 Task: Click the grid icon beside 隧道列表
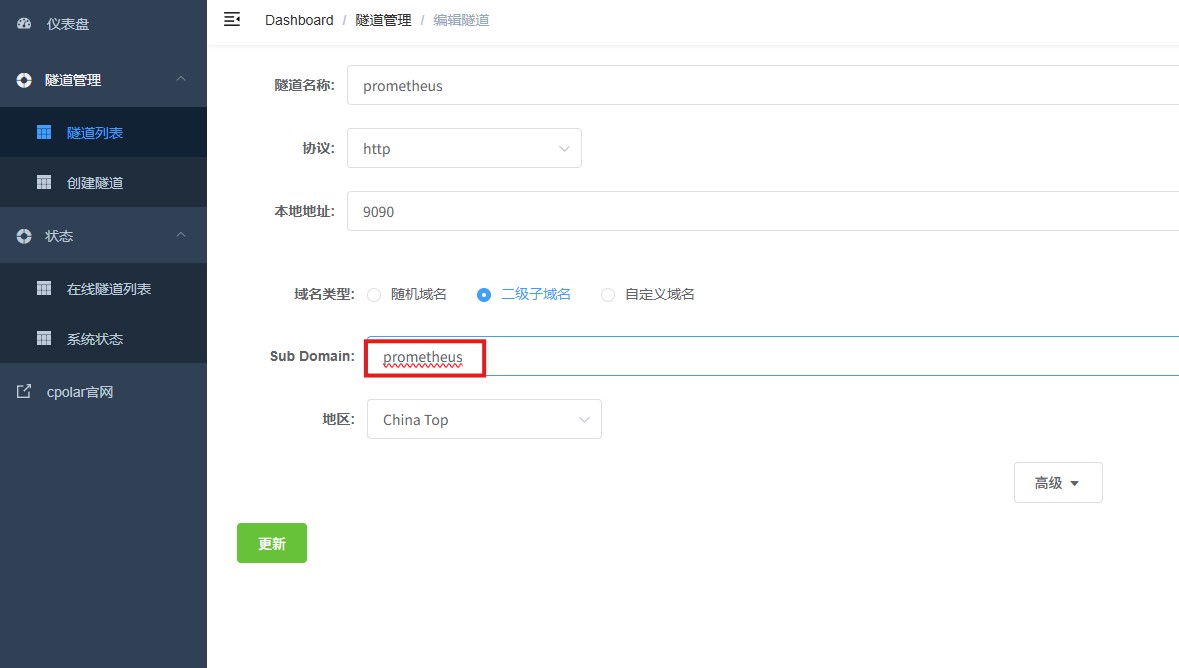(x=44, y=132)
